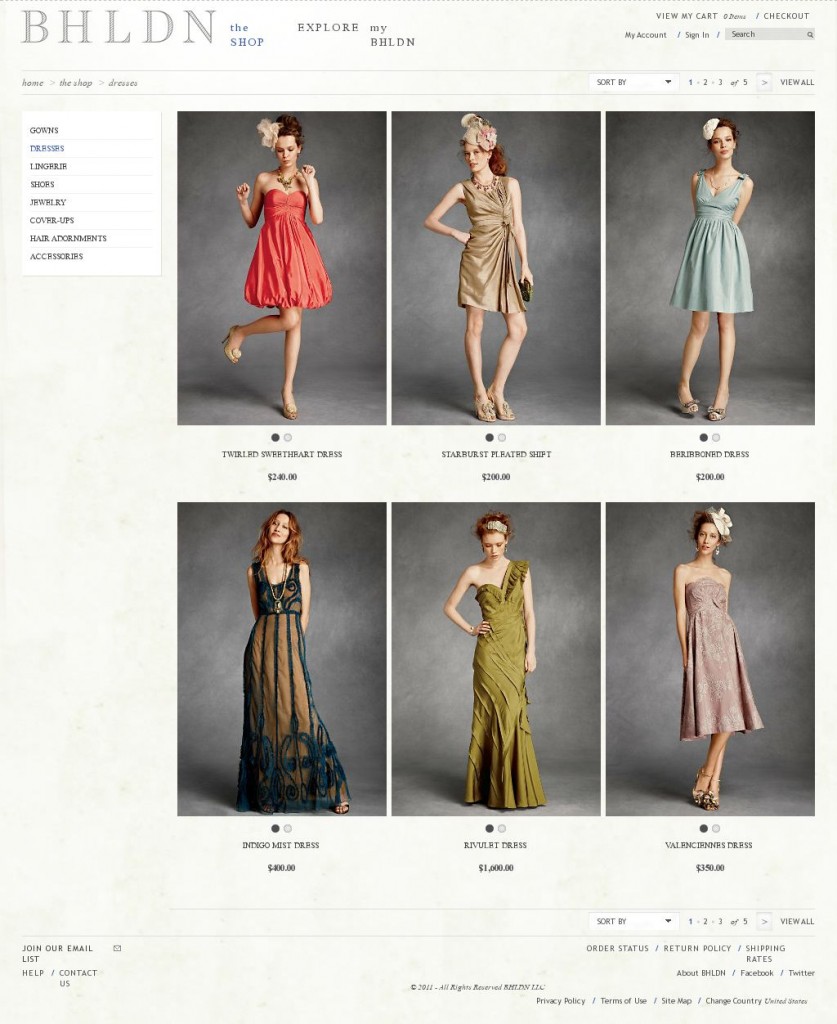
Task: Open the Contact Us link
Action: click(x=78, y=978)
